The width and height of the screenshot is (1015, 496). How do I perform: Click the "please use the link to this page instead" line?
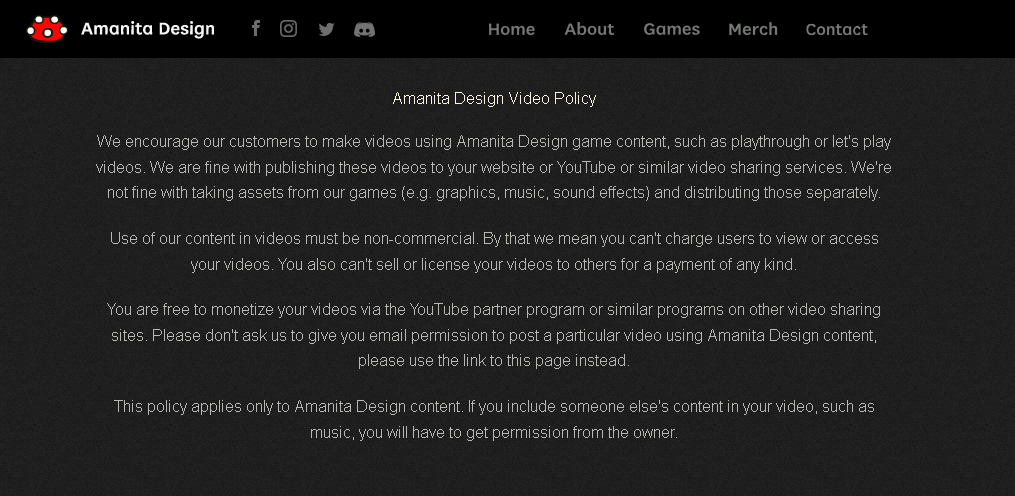[x=494, y=361]
